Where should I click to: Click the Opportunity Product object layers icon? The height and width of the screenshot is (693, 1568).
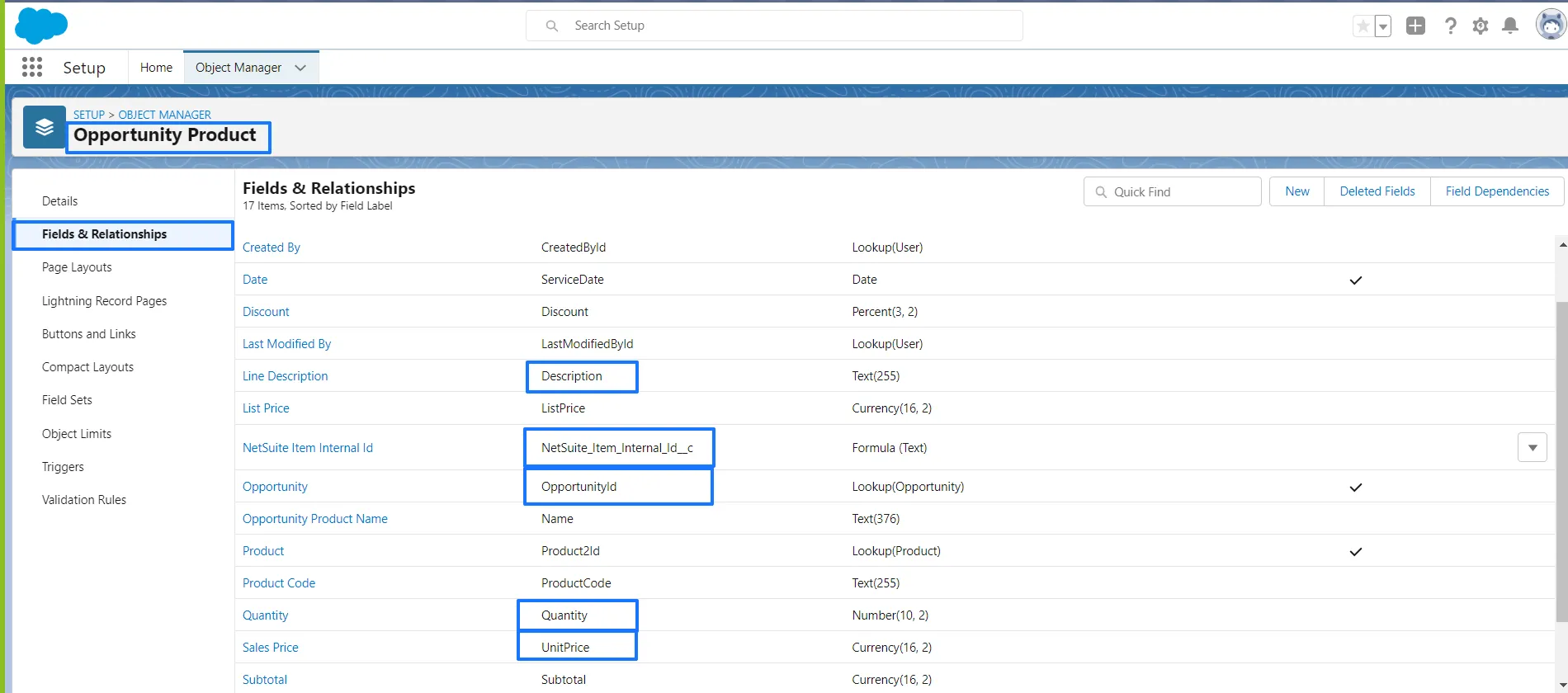coord(45,127)
